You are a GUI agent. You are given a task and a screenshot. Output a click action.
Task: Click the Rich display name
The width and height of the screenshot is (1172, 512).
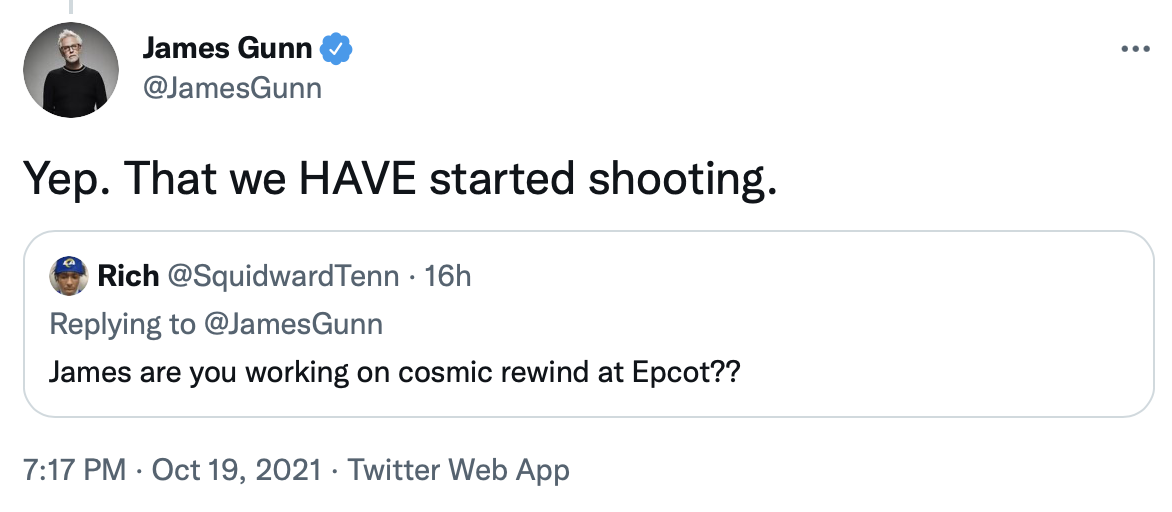point(128,276)
